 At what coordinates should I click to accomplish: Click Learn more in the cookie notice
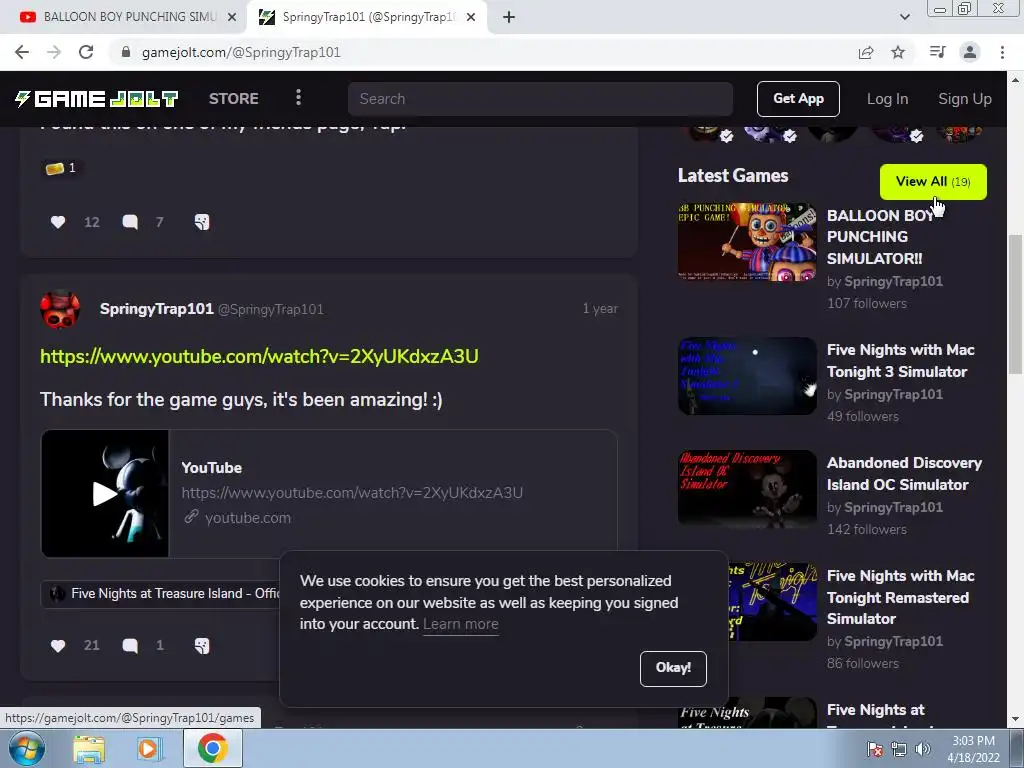pos(460,624)
